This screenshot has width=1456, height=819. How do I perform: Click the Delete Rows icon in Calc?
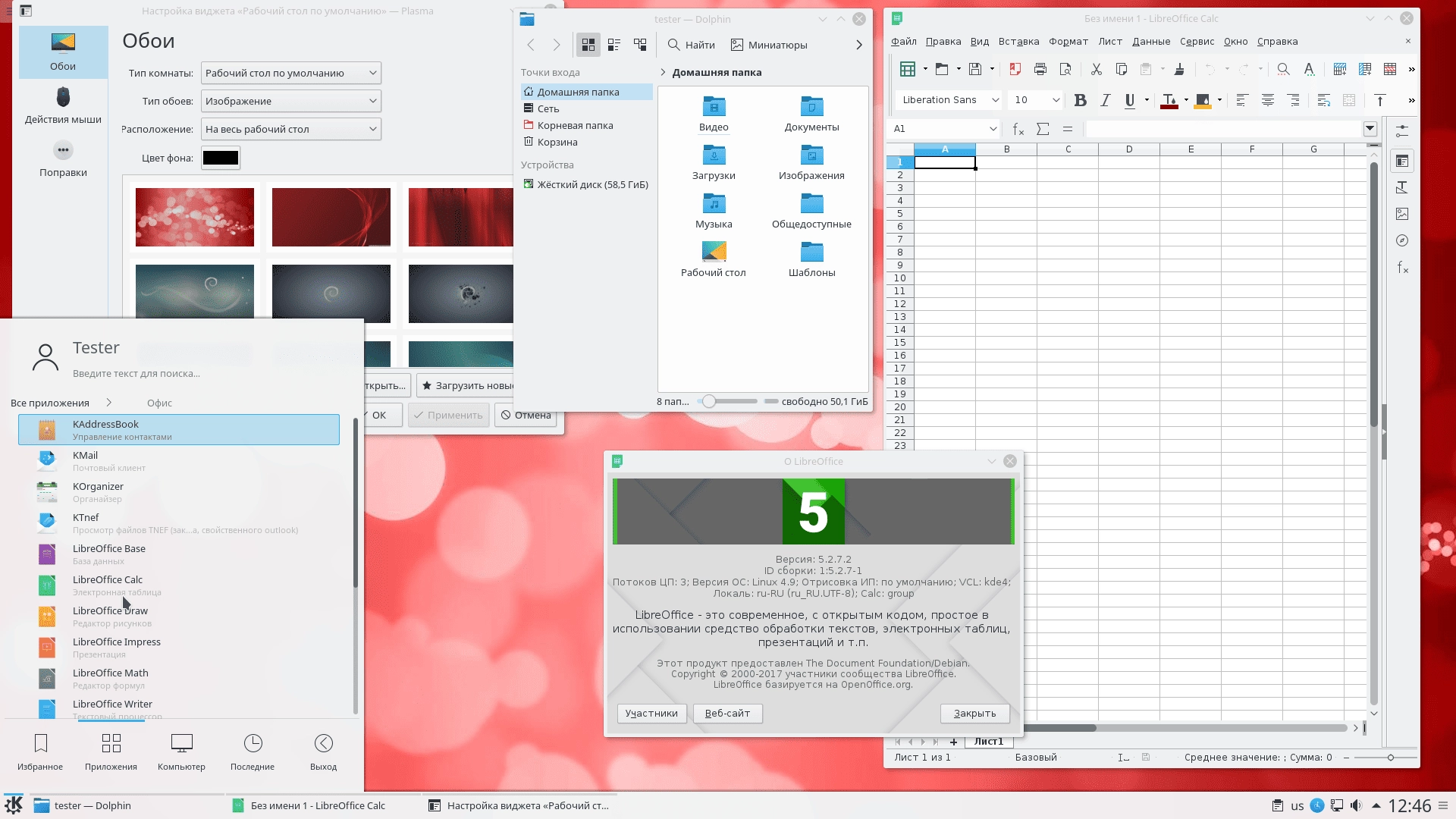click(x=1390, y=69)
